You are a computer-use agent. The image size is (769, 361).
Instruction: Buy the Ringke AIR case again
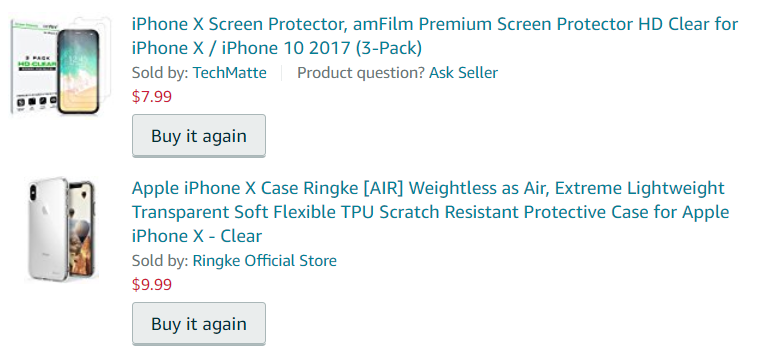199,324
